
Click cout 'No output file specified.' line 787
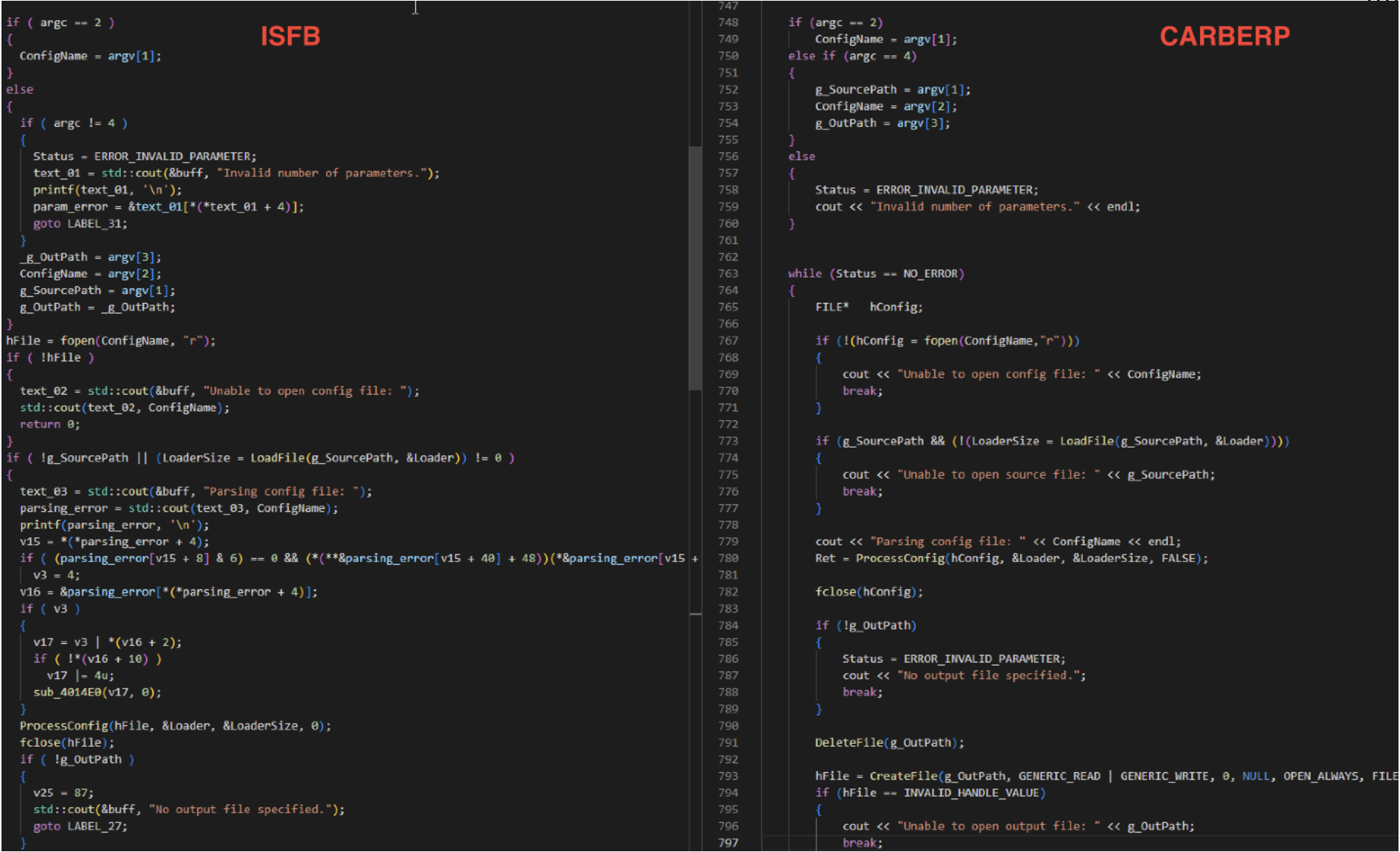coord(964,676)
